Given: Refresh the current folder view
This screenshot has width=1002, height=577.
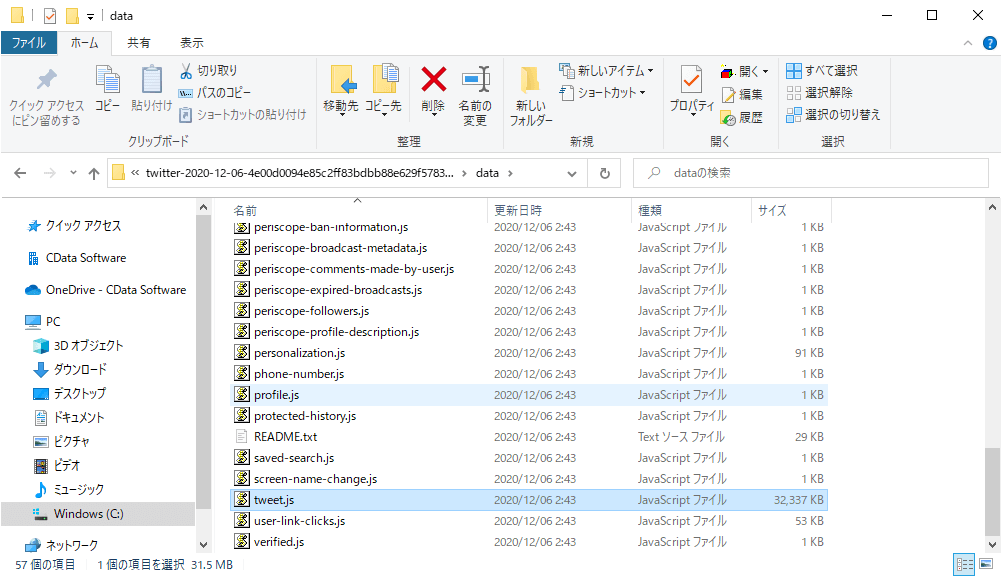Looking at the screenshot, I should [x=605, y=173].
